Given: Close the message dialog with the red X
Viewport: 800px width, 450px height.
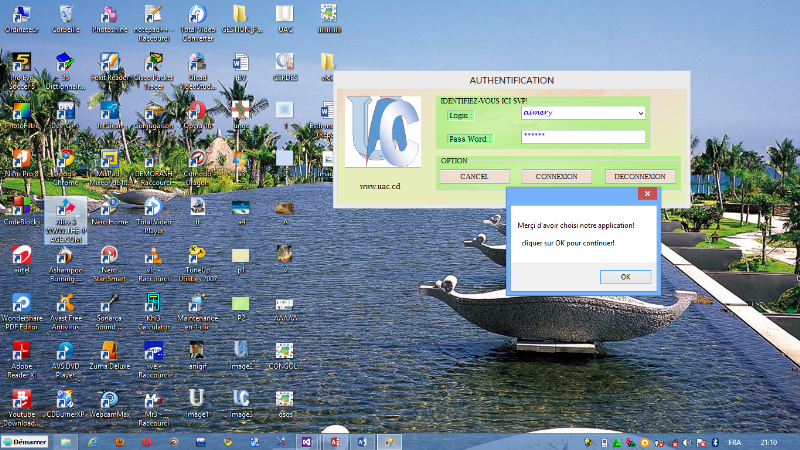Looking at the screenshot, I should point(646,194).
